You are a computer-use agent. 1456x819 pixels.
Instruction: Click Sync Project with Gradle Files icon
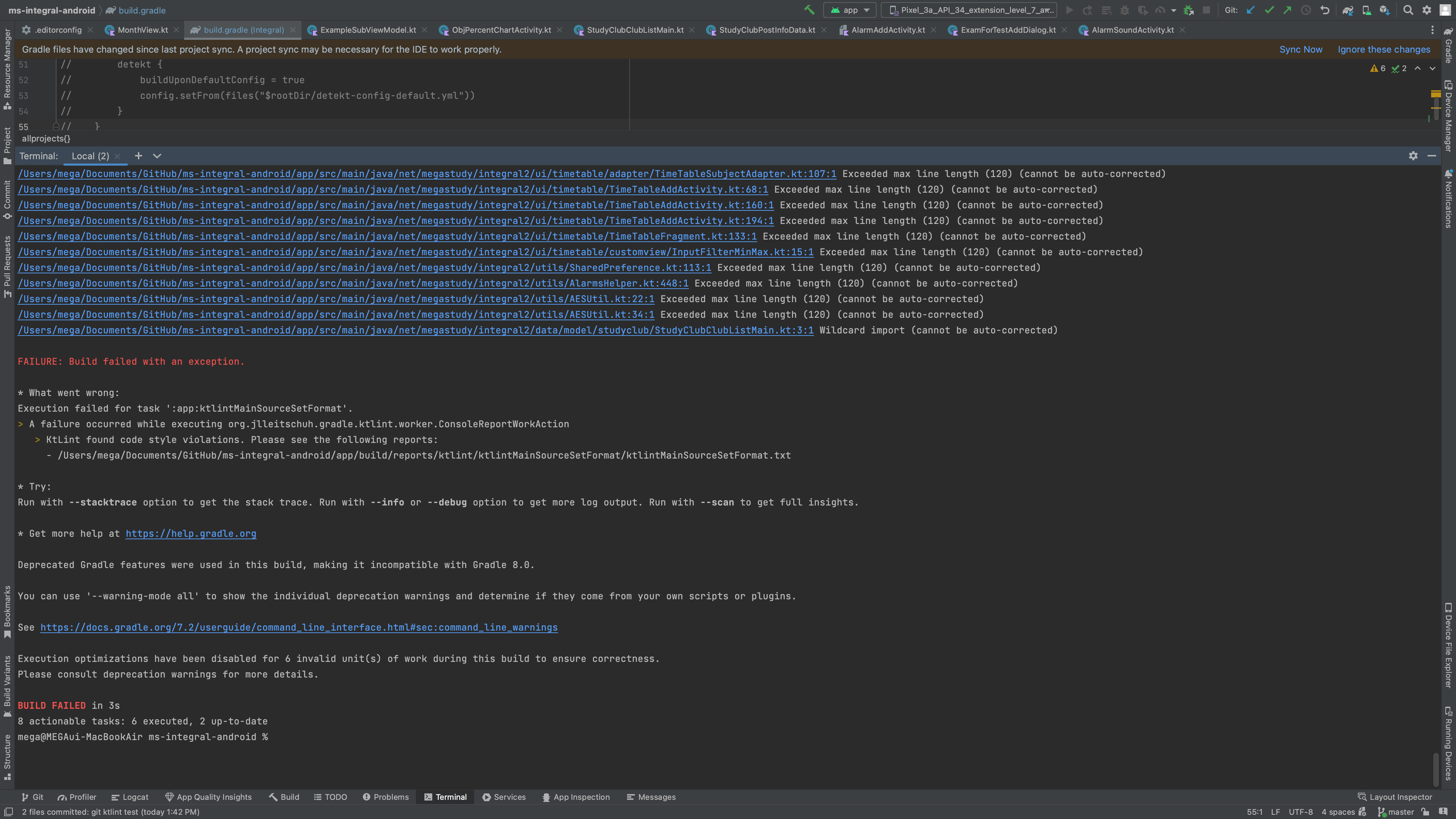pos(1348,10)
